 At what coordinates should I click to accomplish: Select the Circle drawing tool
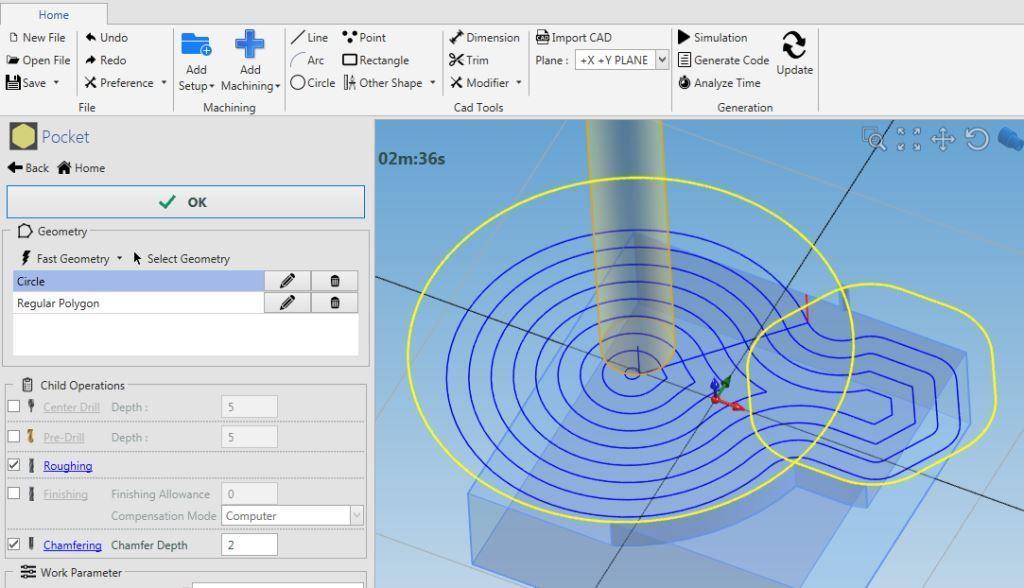pyautogui.click(x=312, y=83)
